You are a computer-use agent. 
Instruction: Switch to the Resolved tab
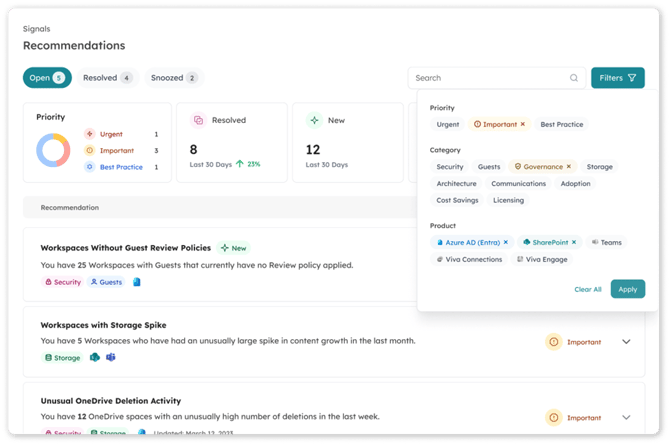107,78
